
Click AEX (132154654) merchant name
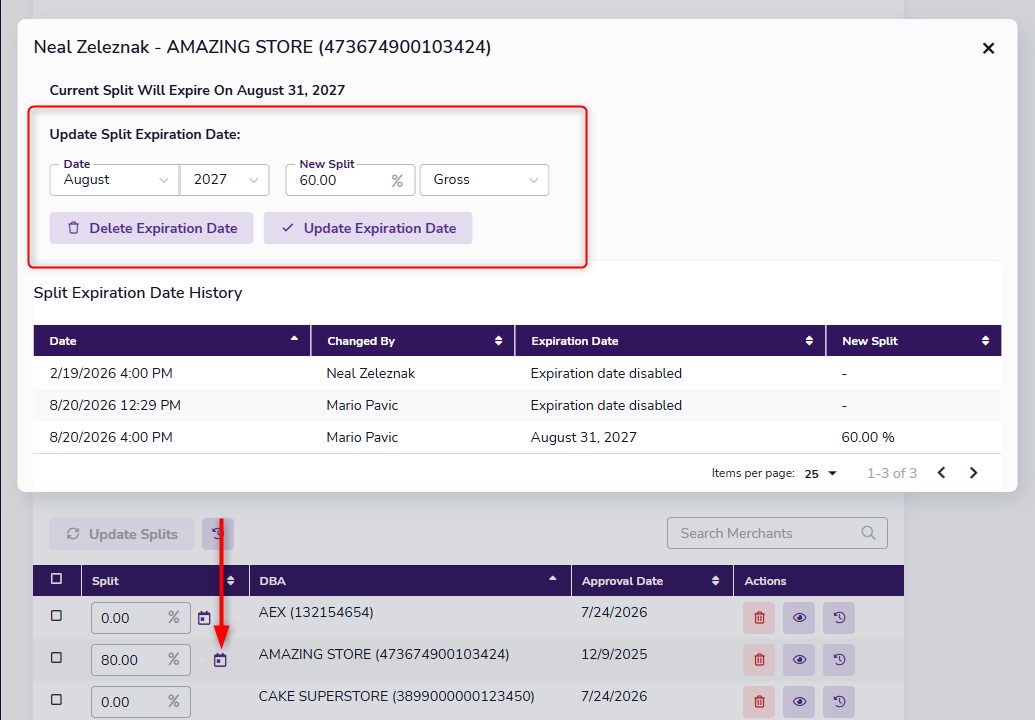tap(316, 612)
